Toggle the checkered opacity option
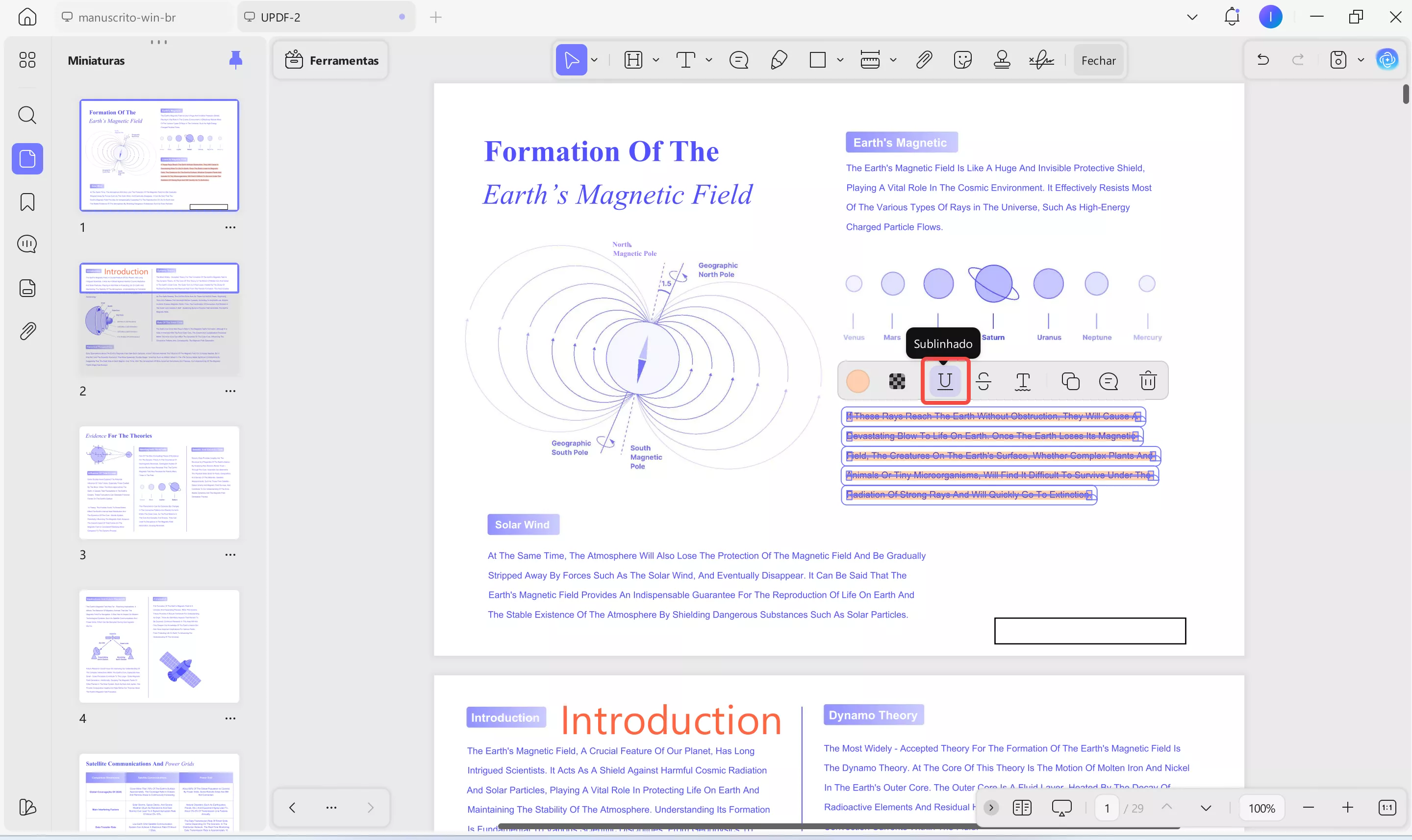This screenshot has height=840, width=1412. click(897, 381)
